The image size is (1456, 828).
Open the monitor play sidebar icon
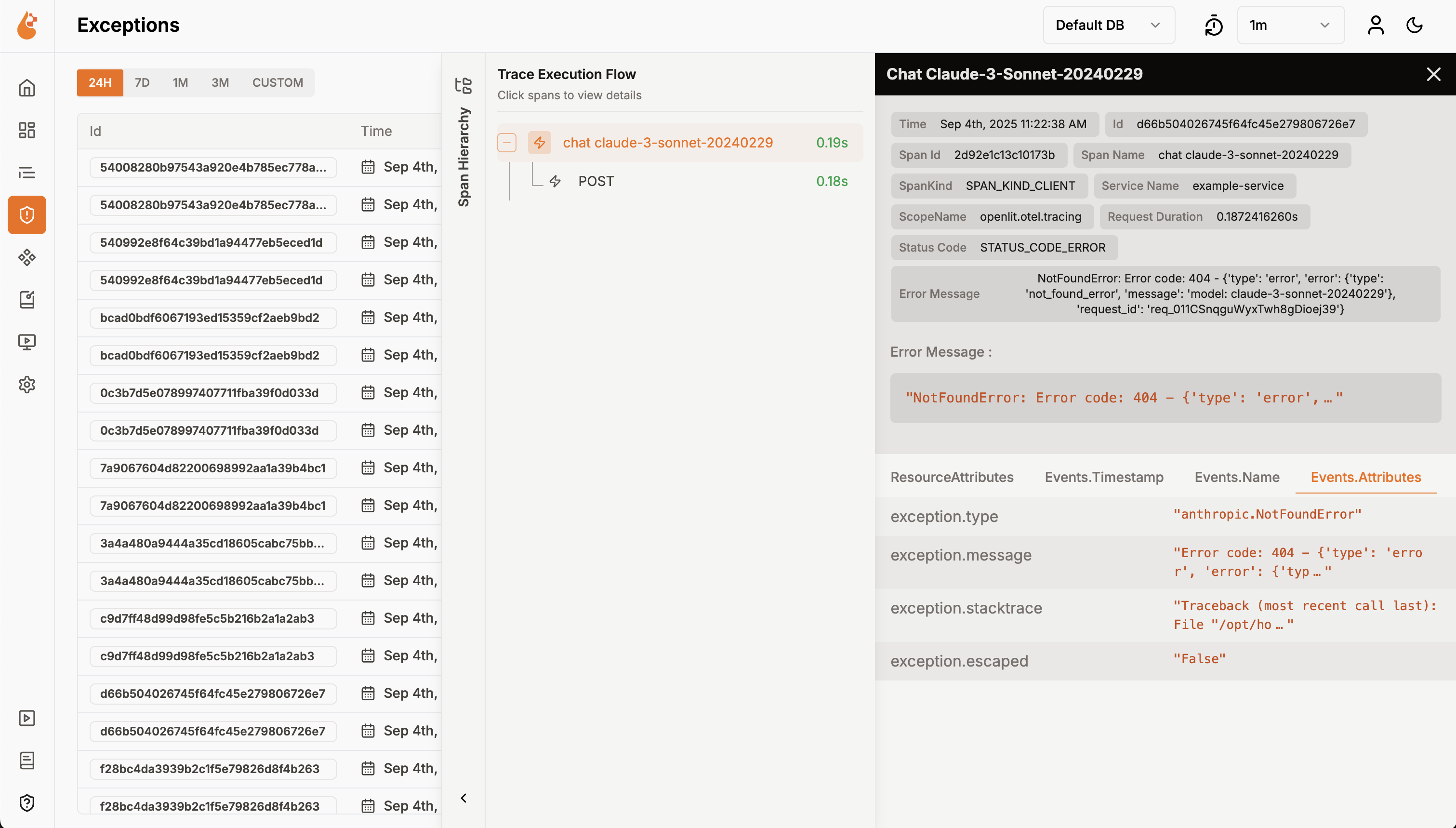(x=26, y=342)
